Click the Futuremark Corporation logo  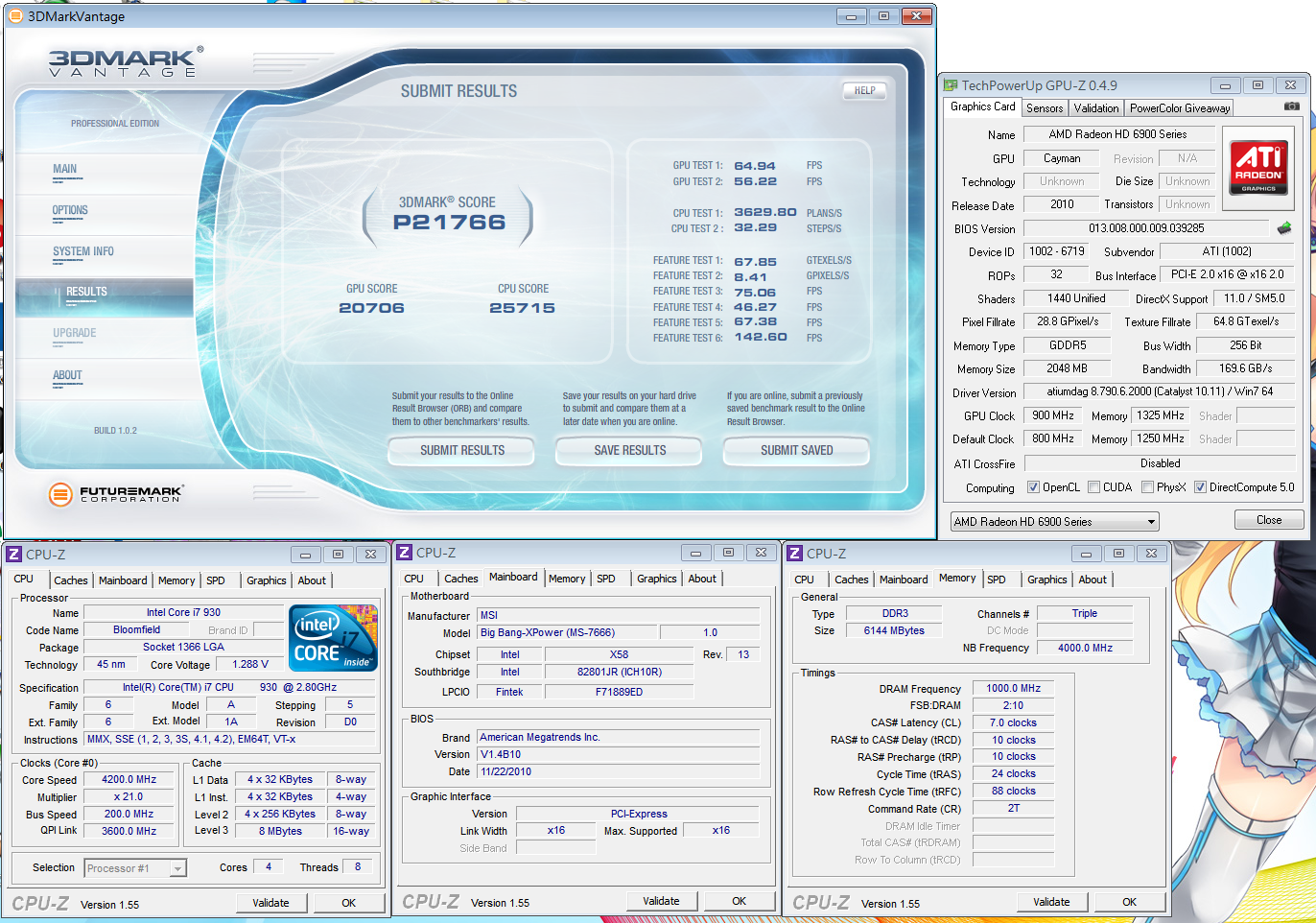click(x=115, y=494)
